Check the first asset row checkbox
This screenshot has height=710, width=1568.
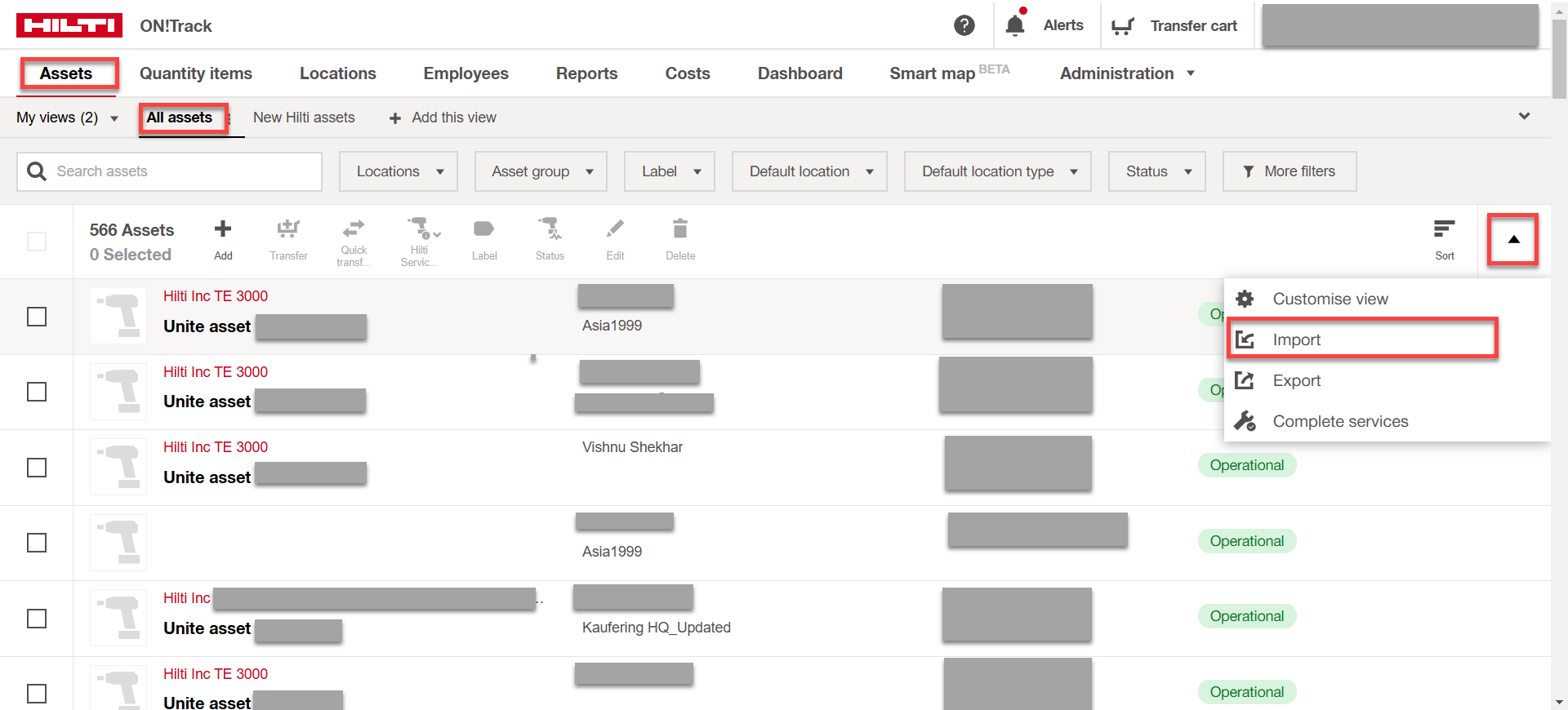click(37, 316)
